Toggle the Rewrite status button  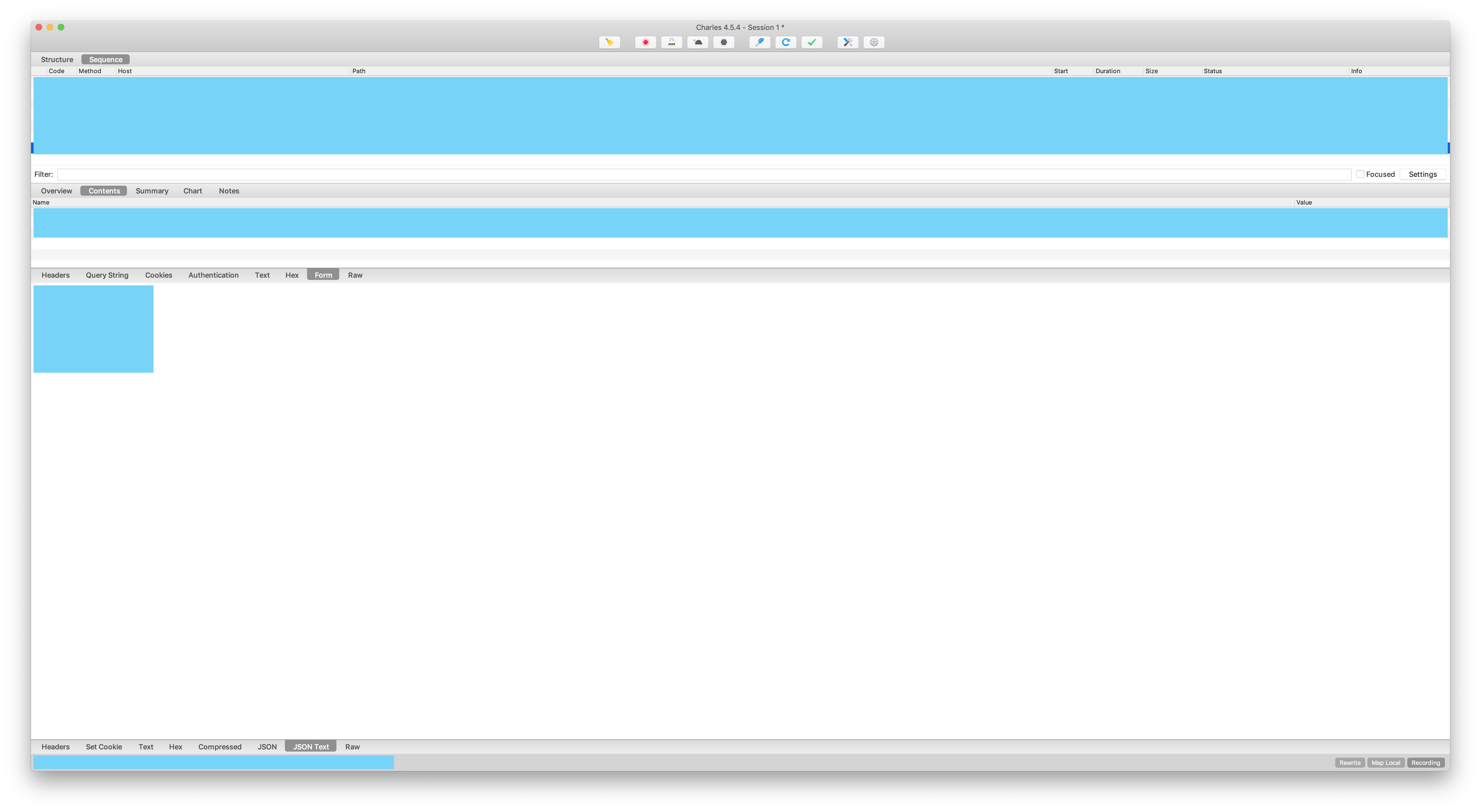pos(1350,763)
